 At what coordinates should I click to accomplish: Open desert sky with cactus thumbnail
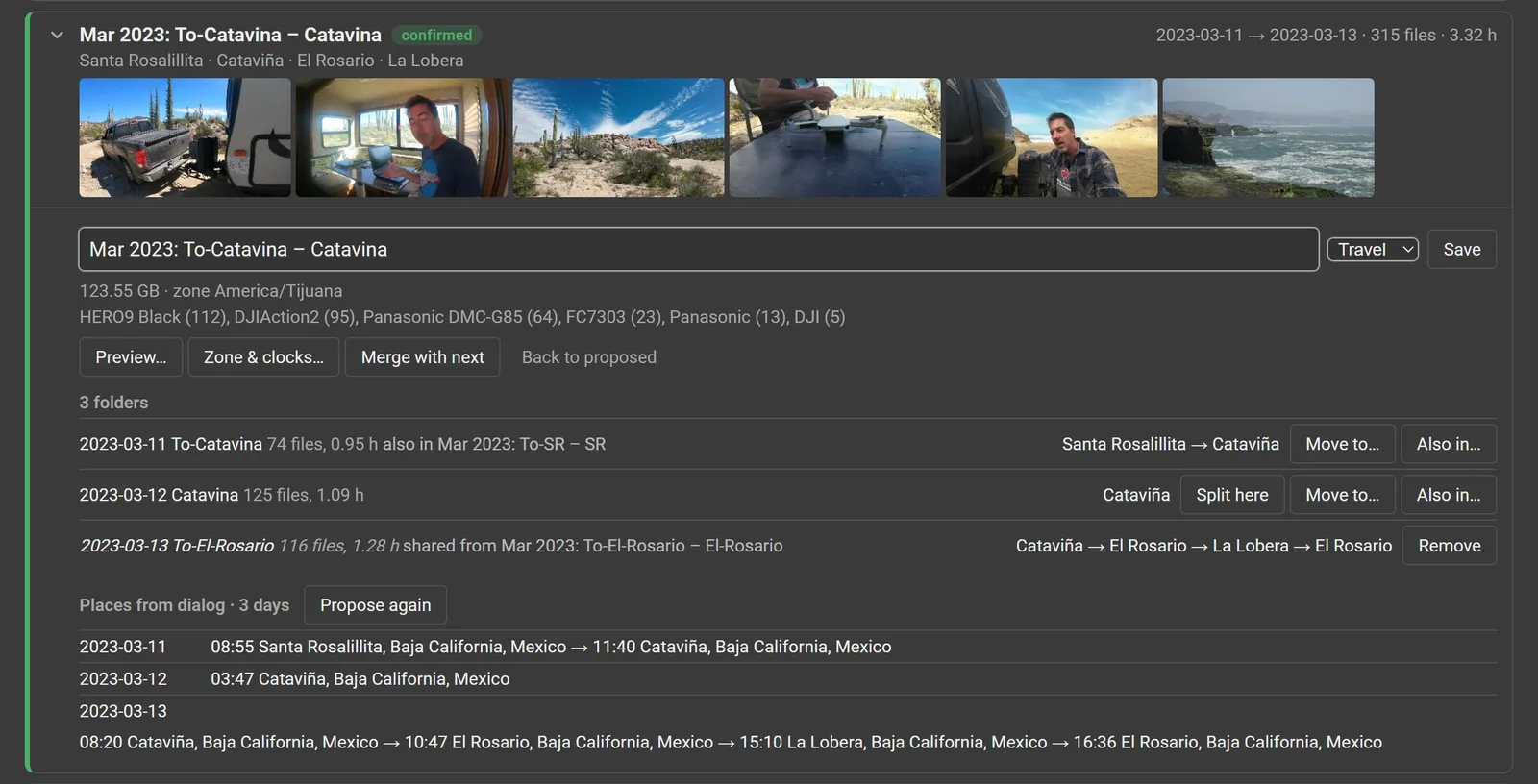pos(618,137)
